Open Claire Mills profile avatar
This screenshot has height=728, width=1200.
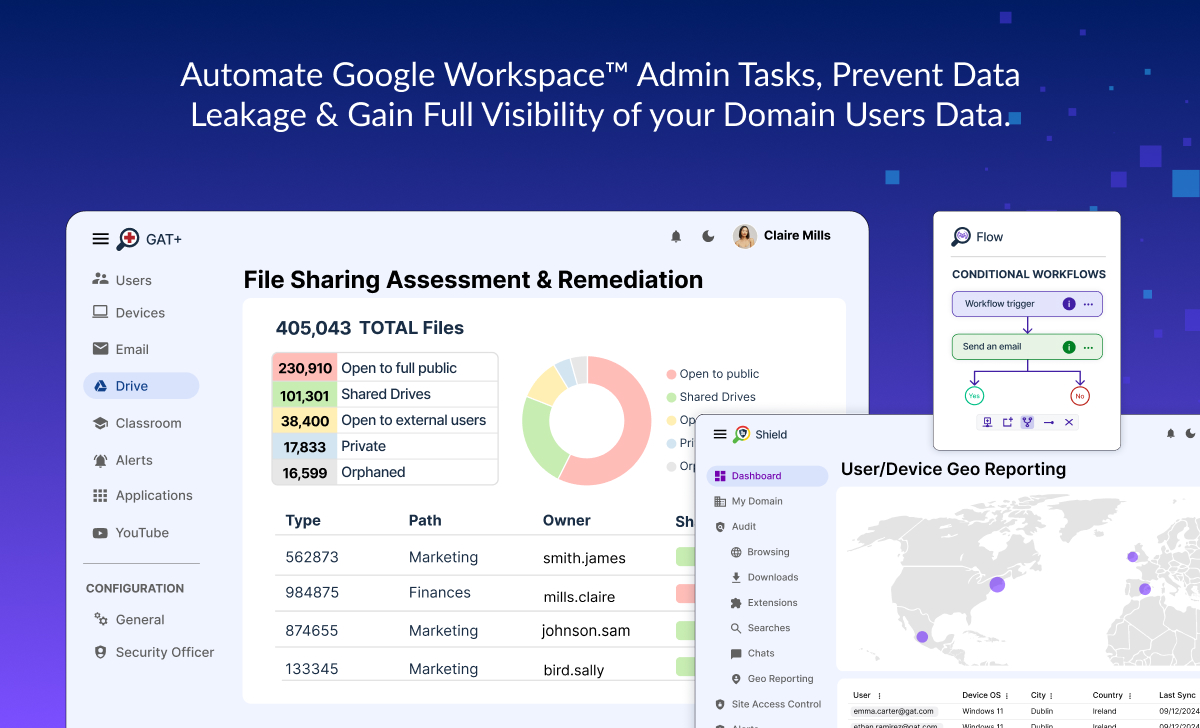[745, 236]
